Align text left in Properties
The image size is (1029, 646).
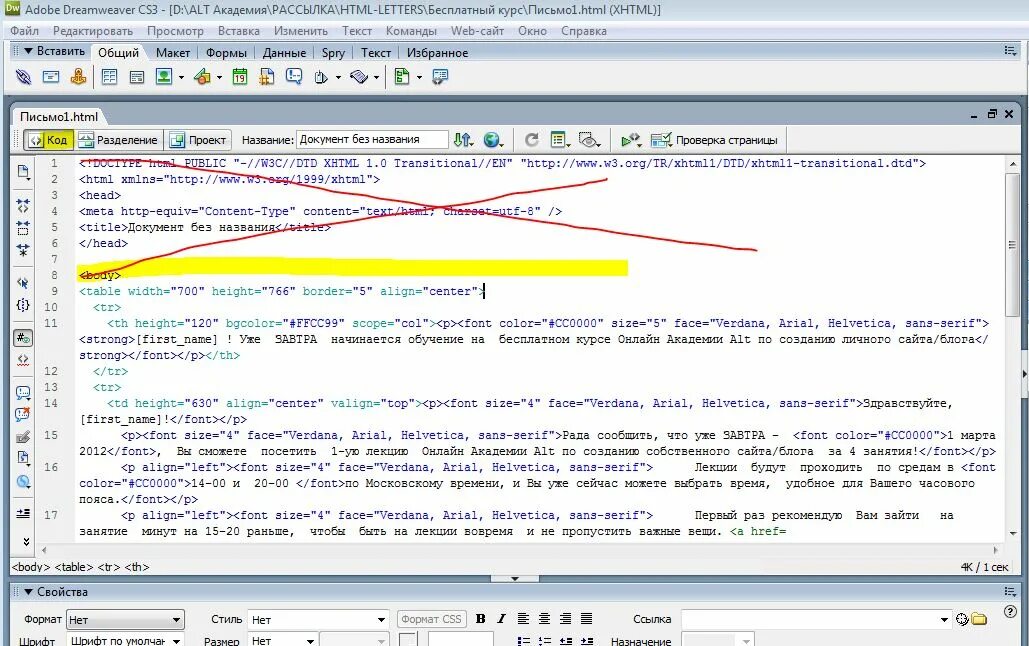pyautogui.click(x=523, y=618)
